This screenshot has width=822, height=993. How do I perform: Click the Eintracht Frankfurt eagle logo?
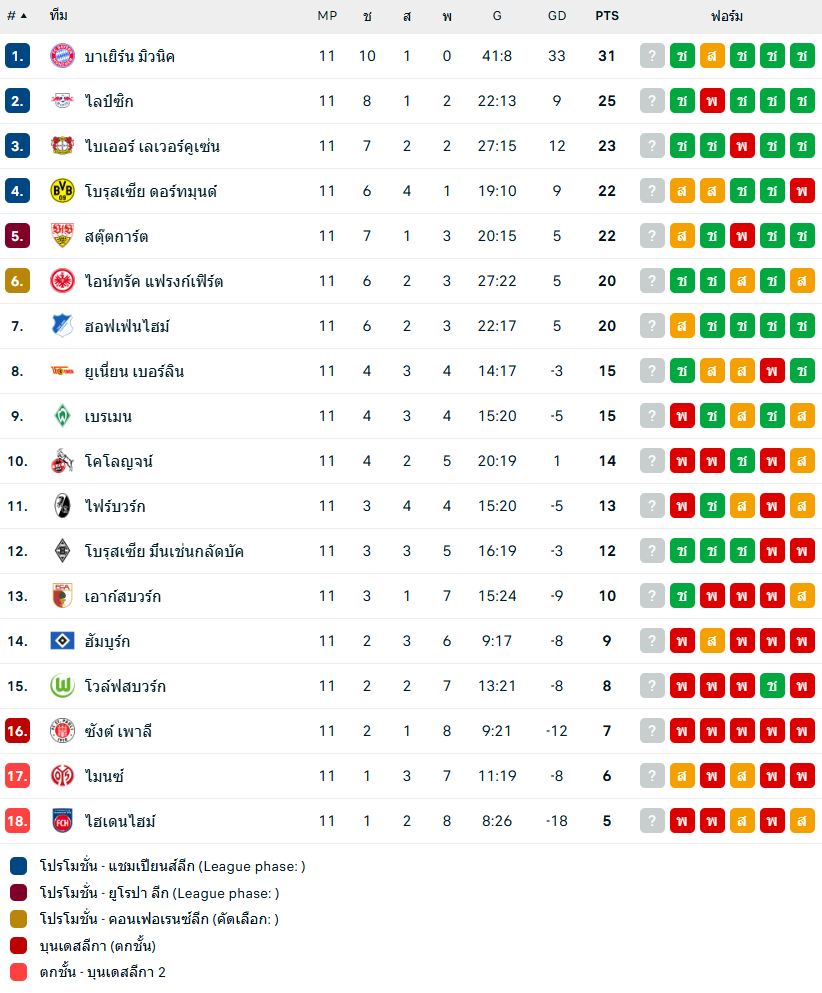pos(63,281)
